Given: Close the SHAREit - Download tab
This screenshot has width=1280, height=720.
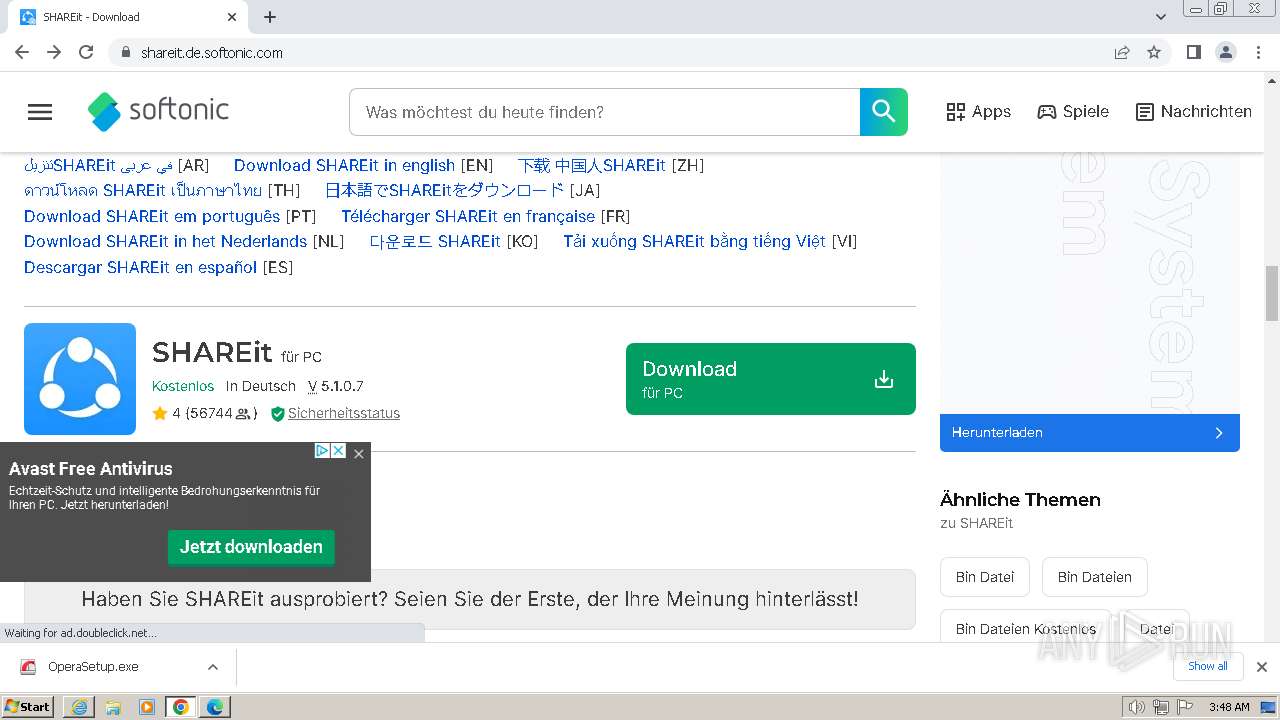Looking at the screenshot, I should (232, 17).
